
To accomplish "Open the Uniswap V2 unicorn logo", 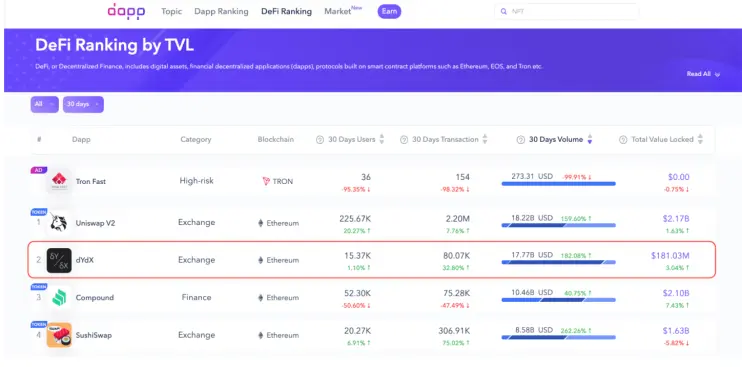I will pos(59,223).
